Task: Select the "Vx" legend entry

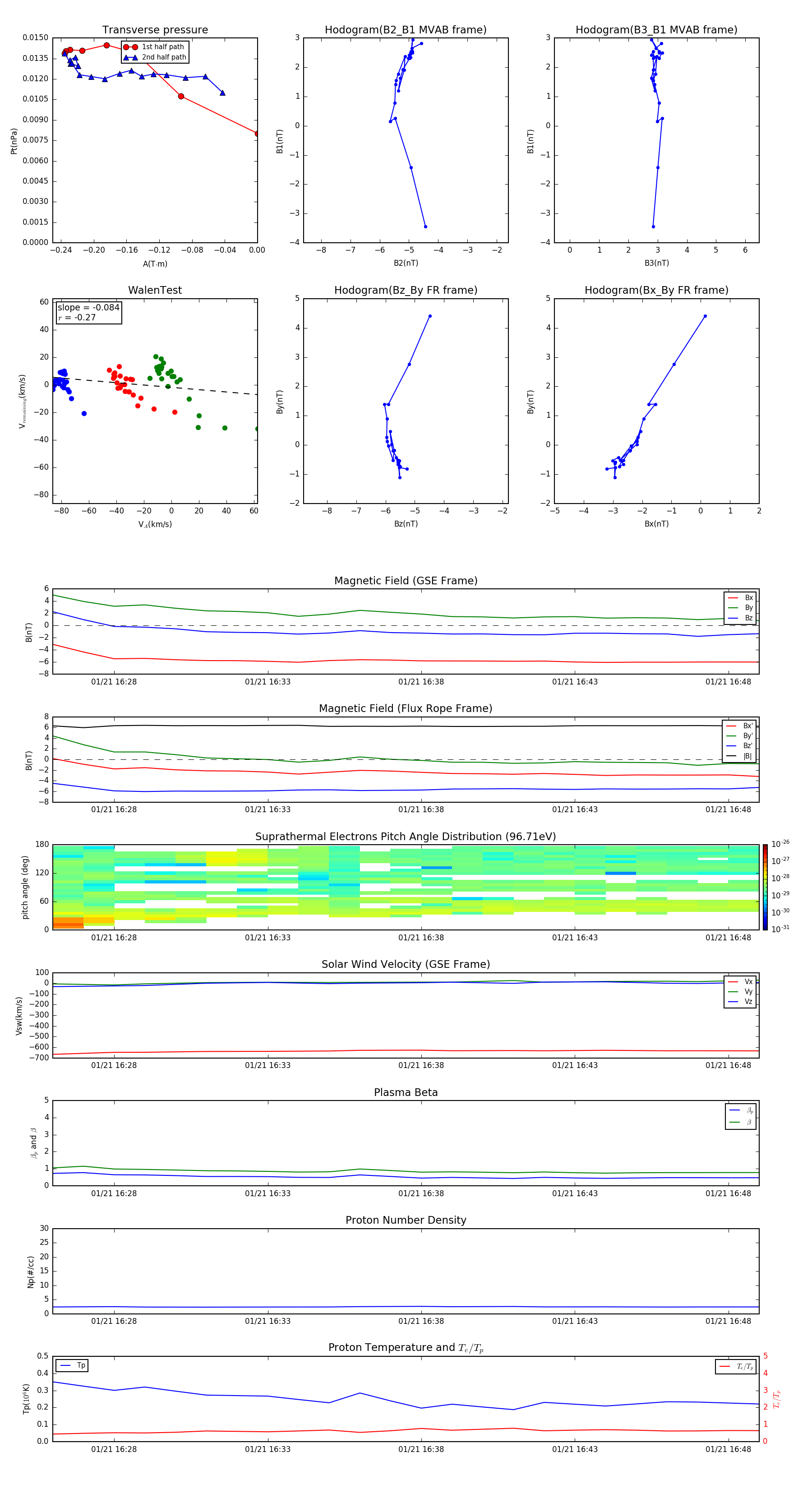Action: (740, 981)
